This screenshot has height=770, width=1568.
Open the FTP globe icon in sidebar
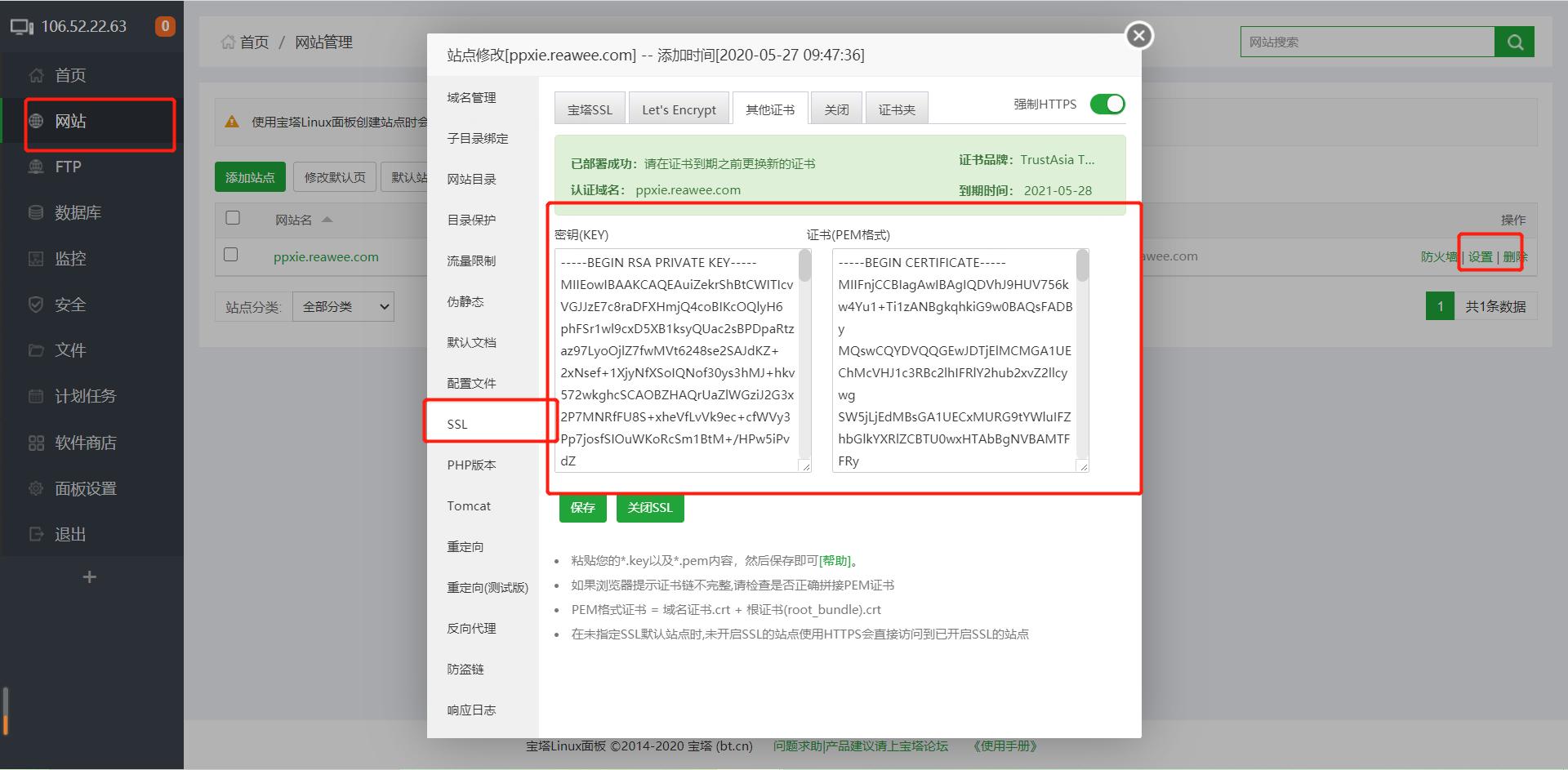[x=36, y=167]
